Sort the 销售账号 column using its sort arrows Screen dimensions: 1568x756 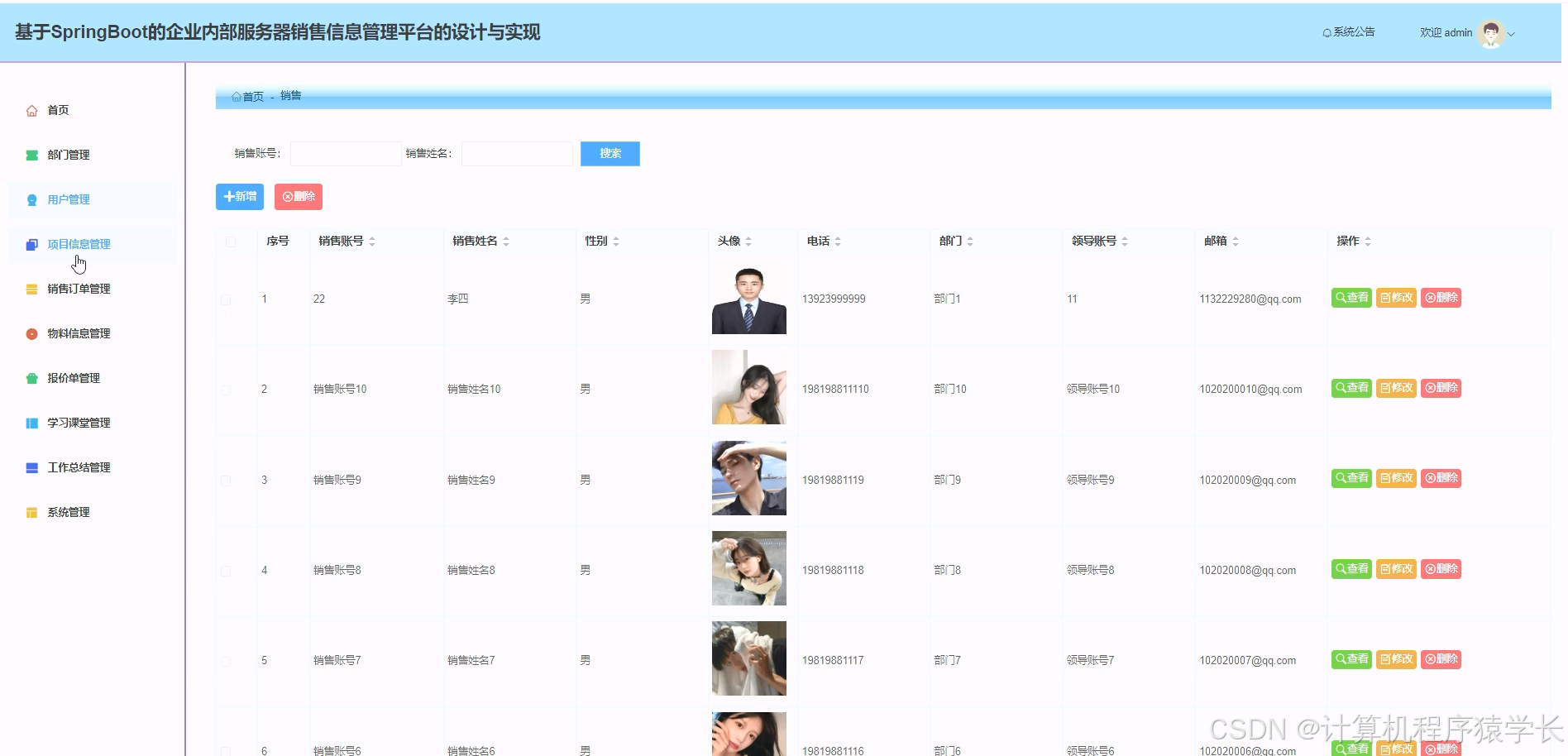coord(373,241)
